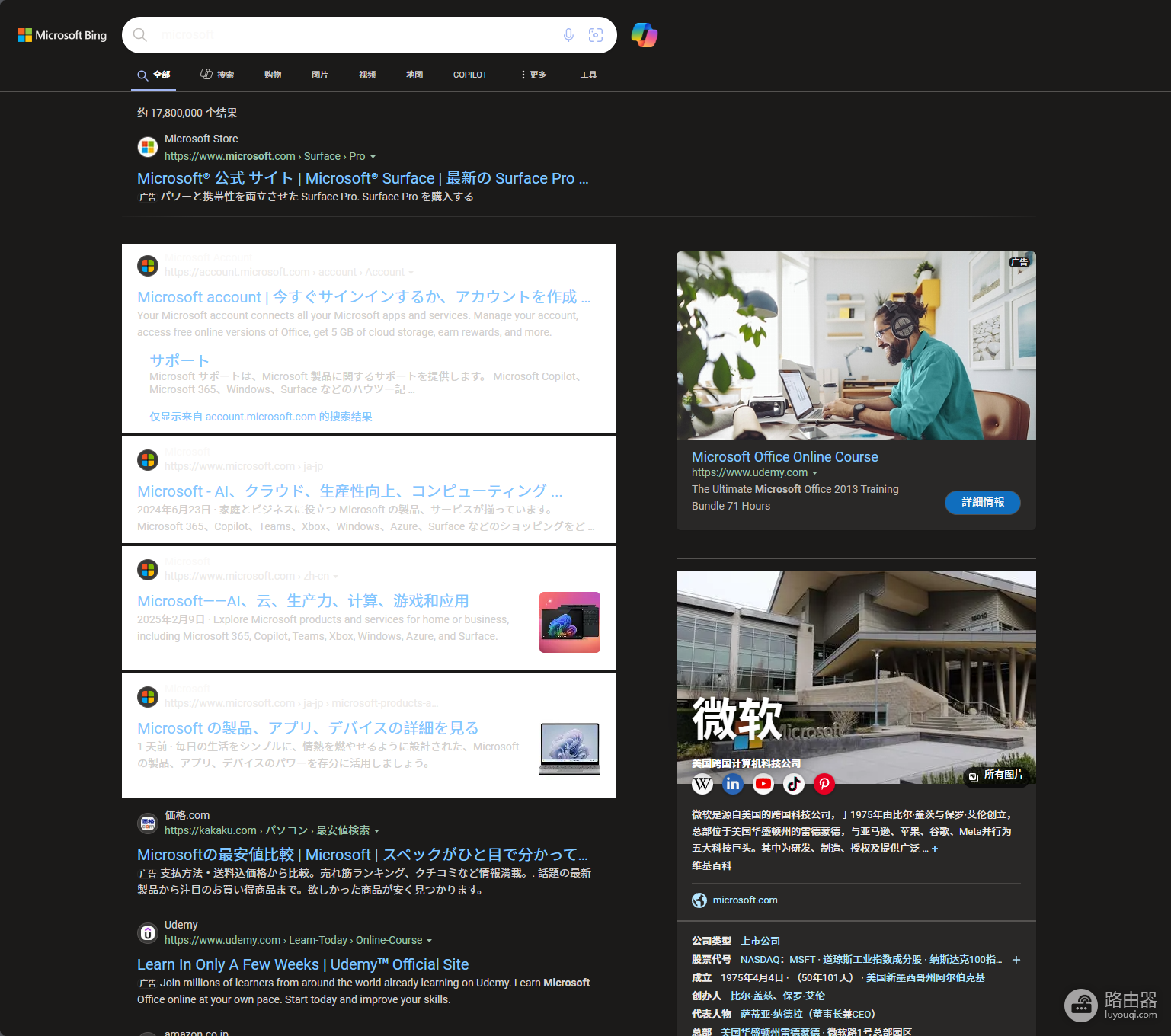Switch to the 视频 tab

367,75
